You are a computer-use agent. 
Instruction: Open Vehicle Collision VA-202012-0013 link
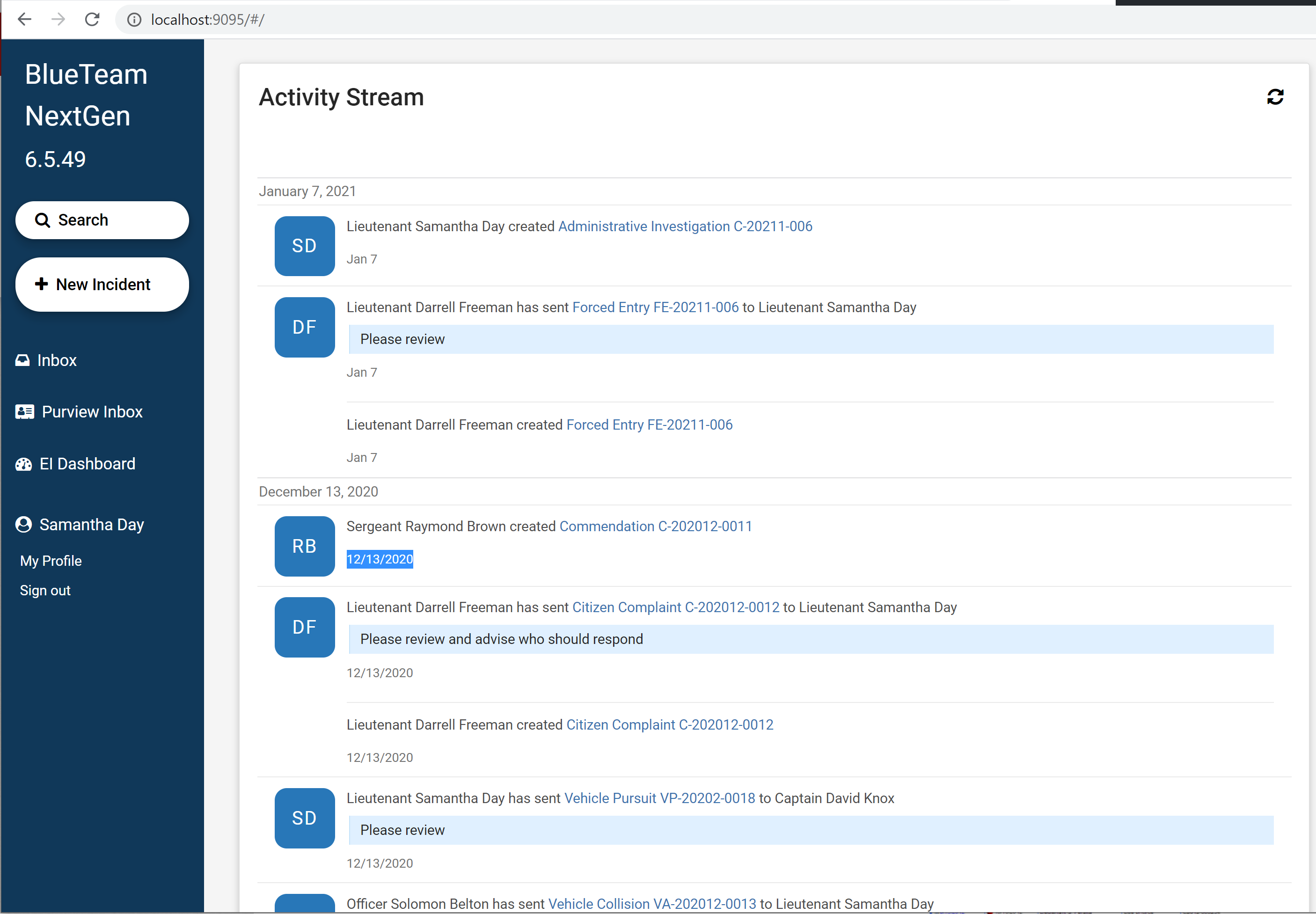click(652, 904)
